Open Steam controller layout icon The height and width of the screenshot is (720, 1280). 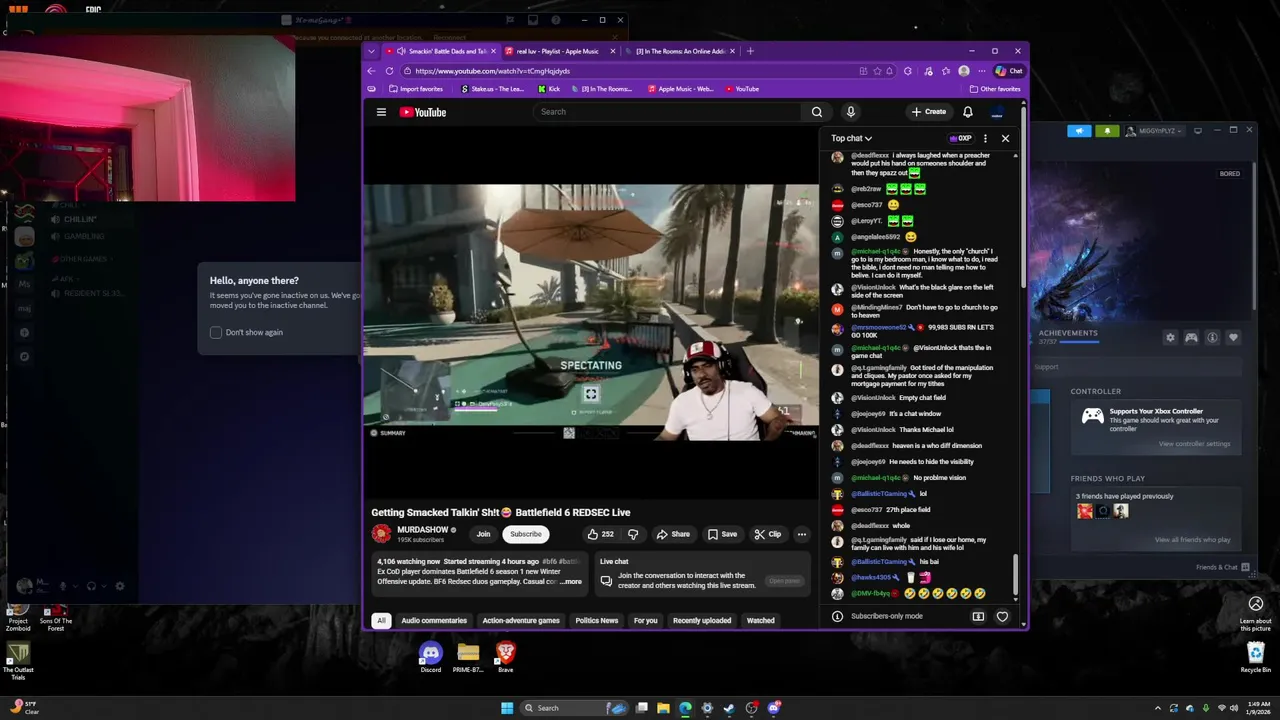pos(1191,338)
